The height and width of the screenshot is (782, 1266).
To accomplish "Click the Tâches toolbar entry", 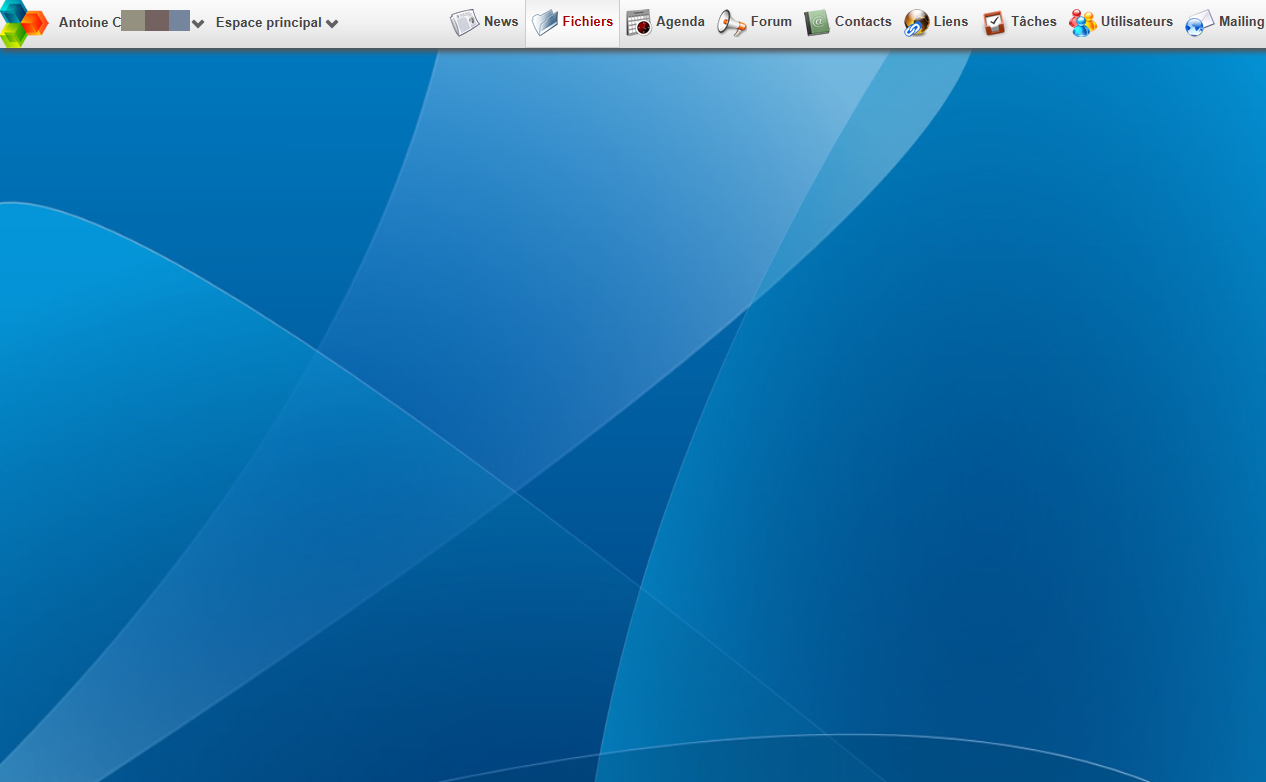I will [x=1034, y=21].
